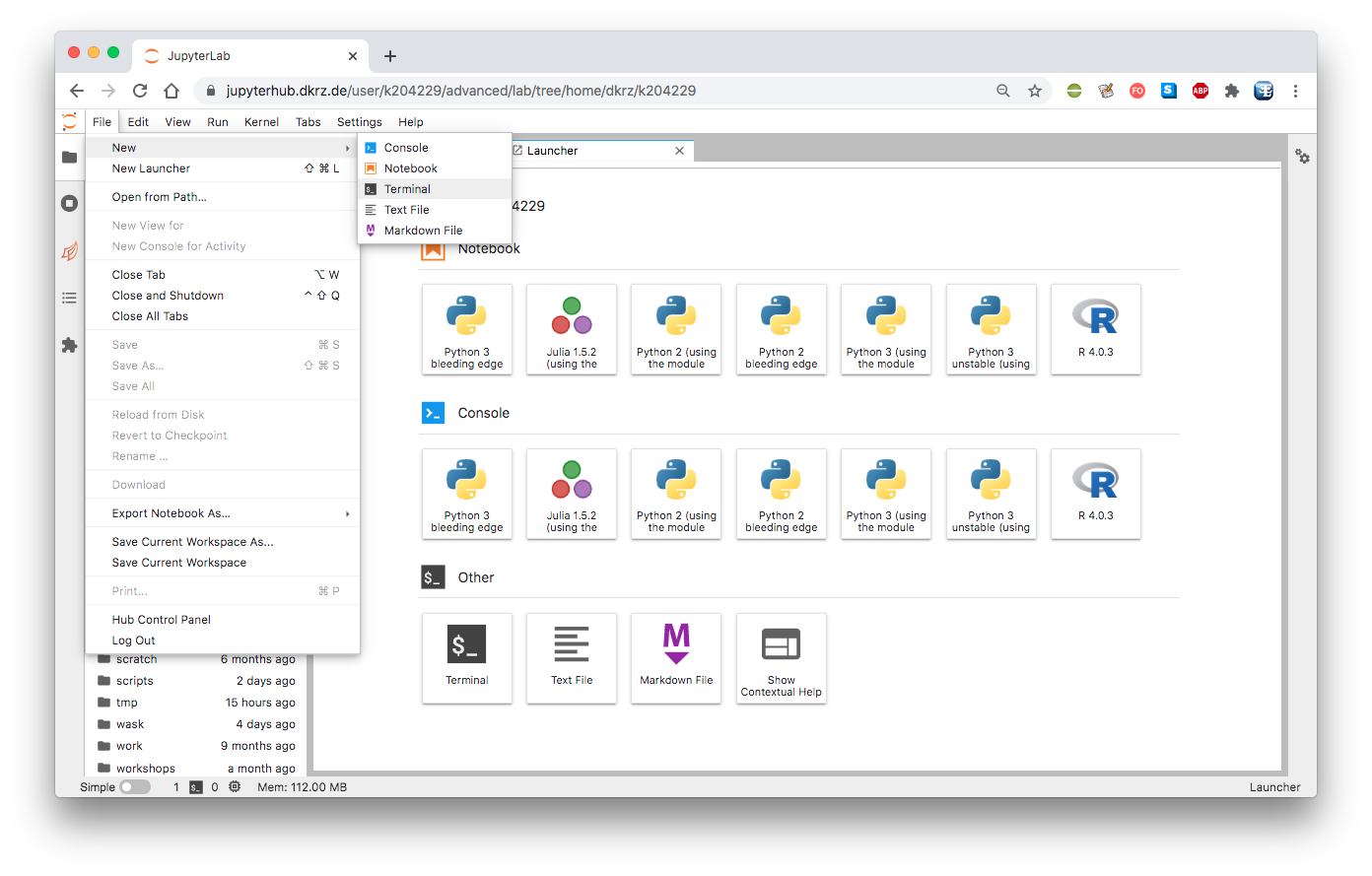Screen dimensions: 1372x876
Task: Open Table of Contents sidebar icon
Action: click(x=69, y=298)
